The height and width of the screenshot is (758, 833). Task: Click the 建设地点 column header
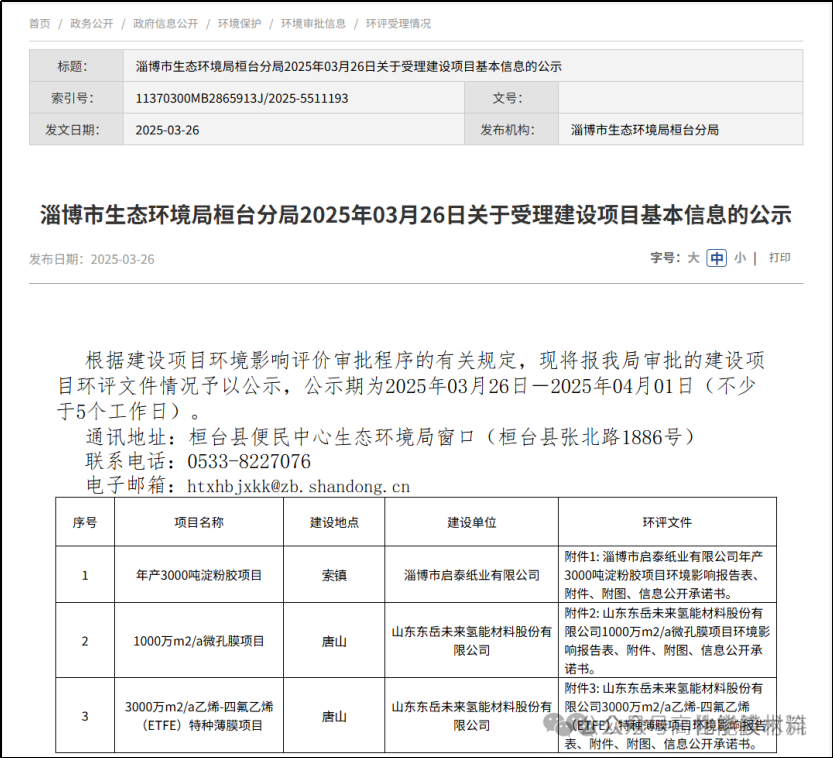point(334,522)
